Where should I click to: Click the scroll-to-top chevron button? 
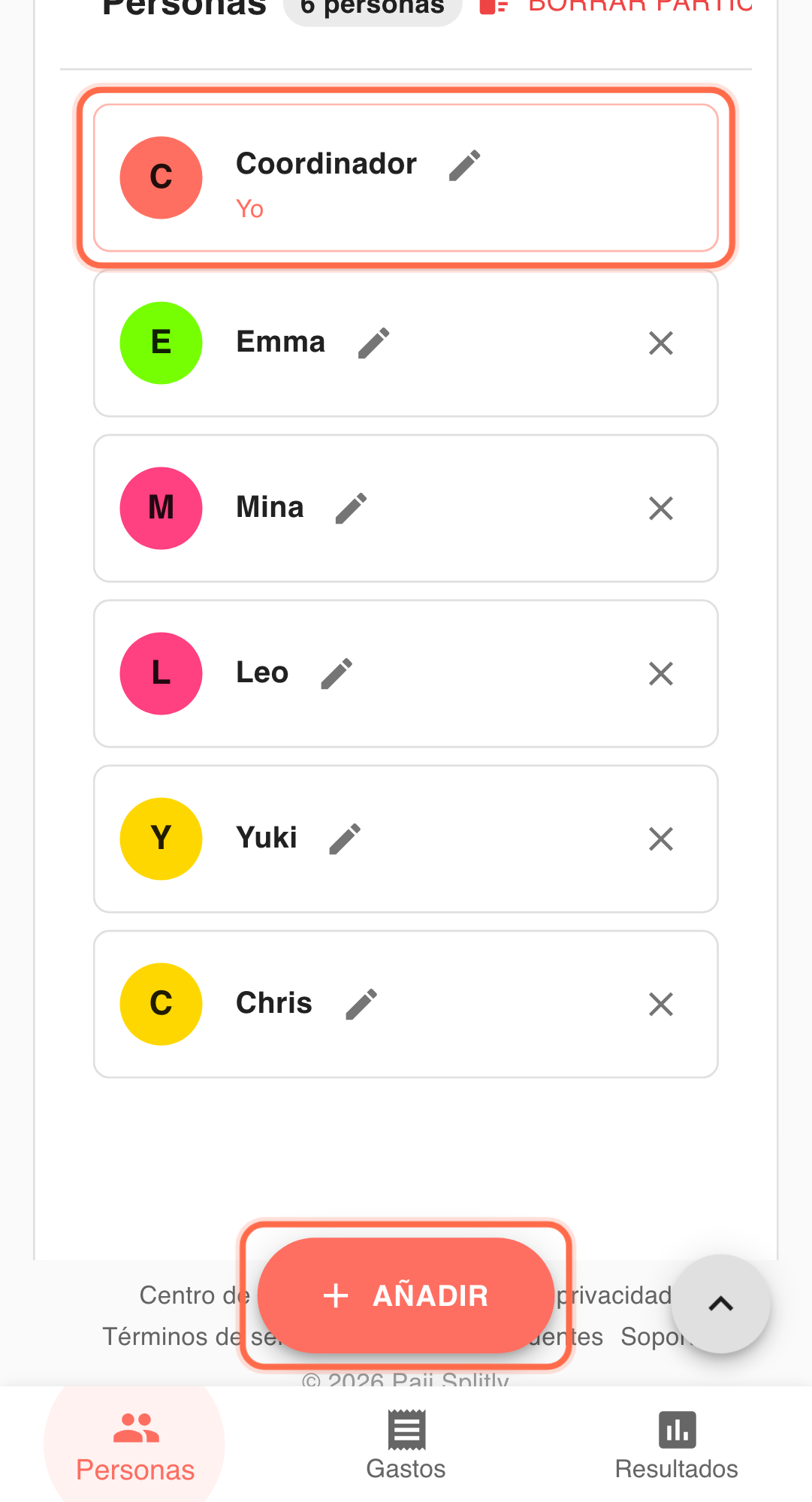click(x=720, y=1304)
